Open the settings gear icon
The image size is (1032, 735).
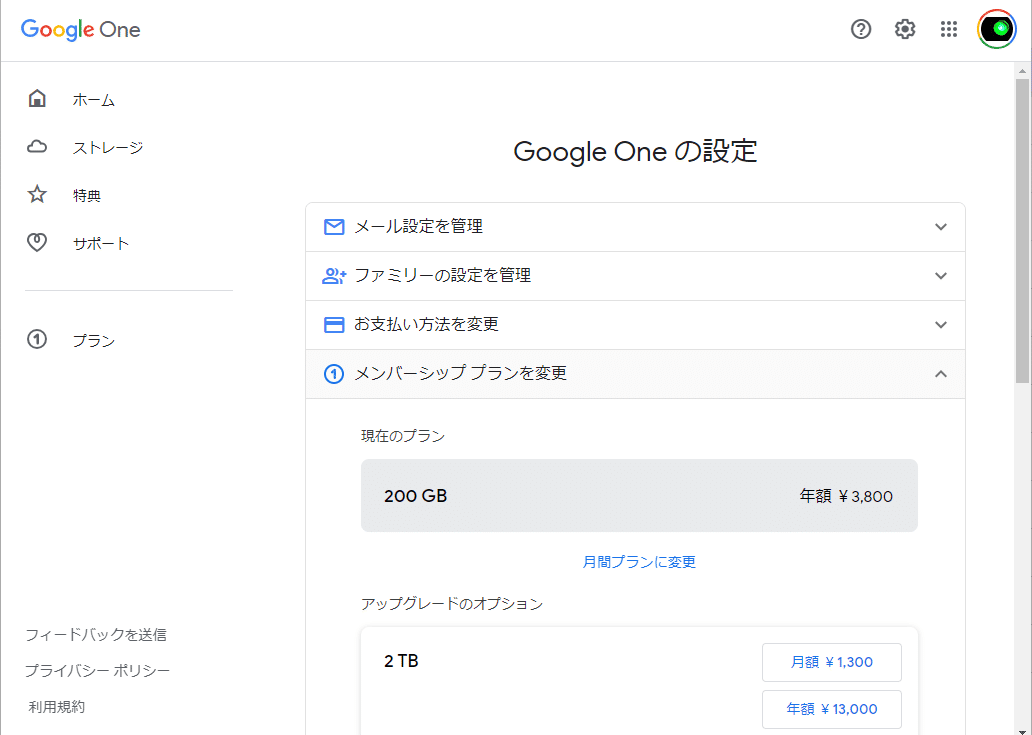(905, 30)
